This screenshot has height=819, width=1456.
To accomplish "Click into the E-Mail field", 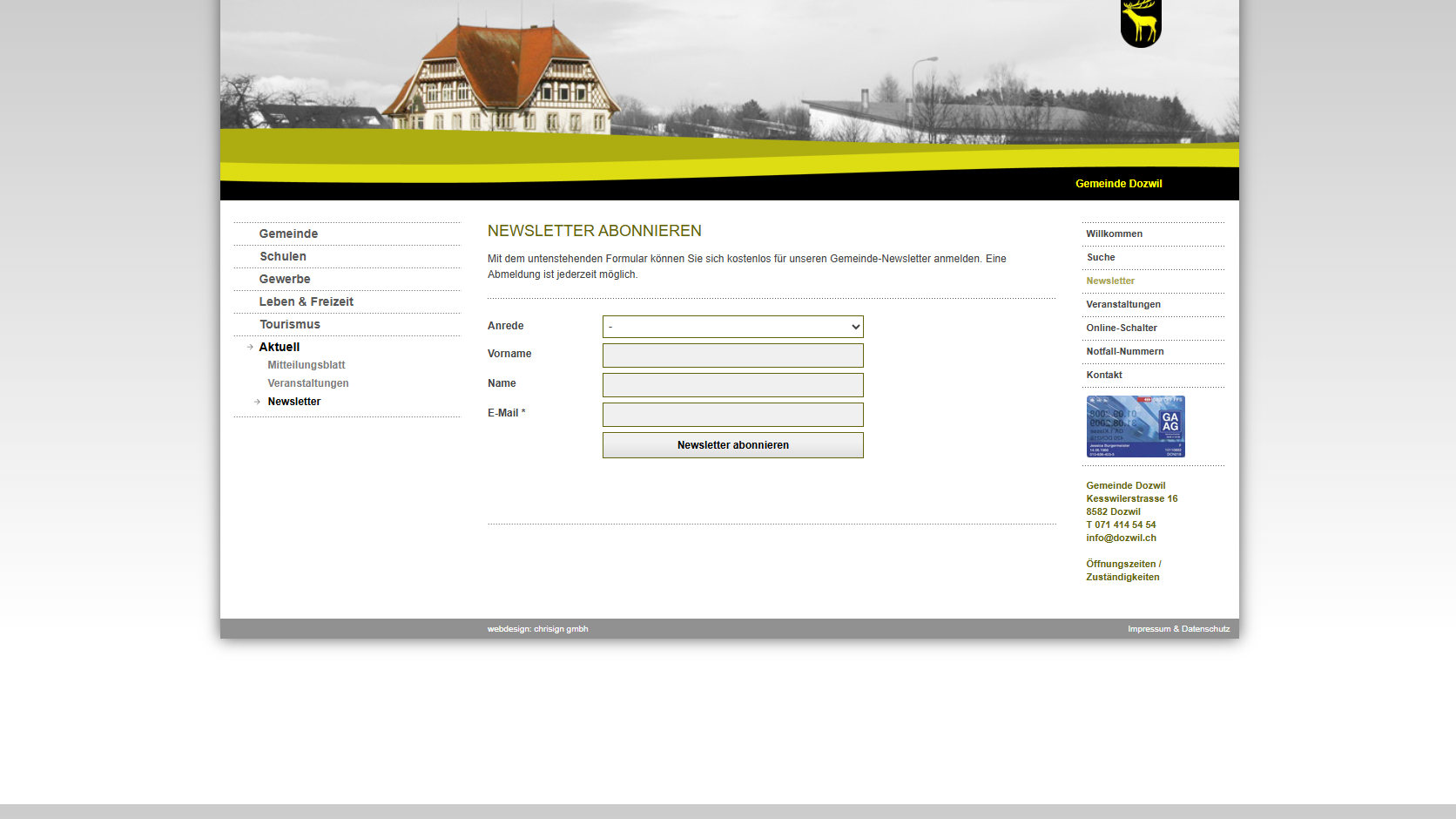I will pyautogui.click(x=733, y=415).
